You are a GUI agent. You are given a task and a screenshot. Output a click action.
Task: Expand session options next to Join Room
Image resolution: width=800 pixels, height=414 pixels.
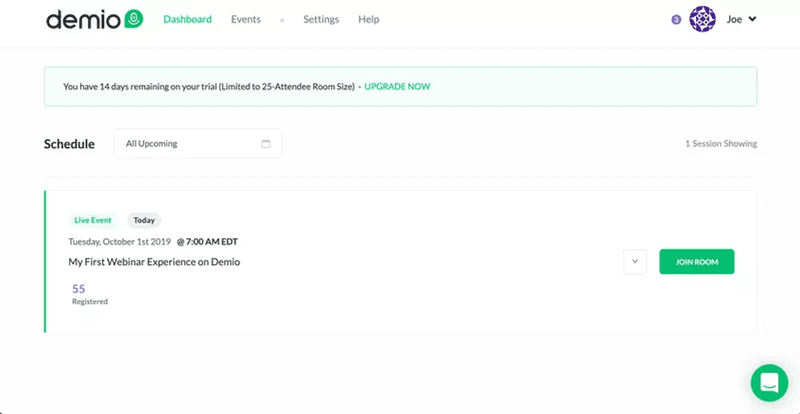tap(634, 262)
